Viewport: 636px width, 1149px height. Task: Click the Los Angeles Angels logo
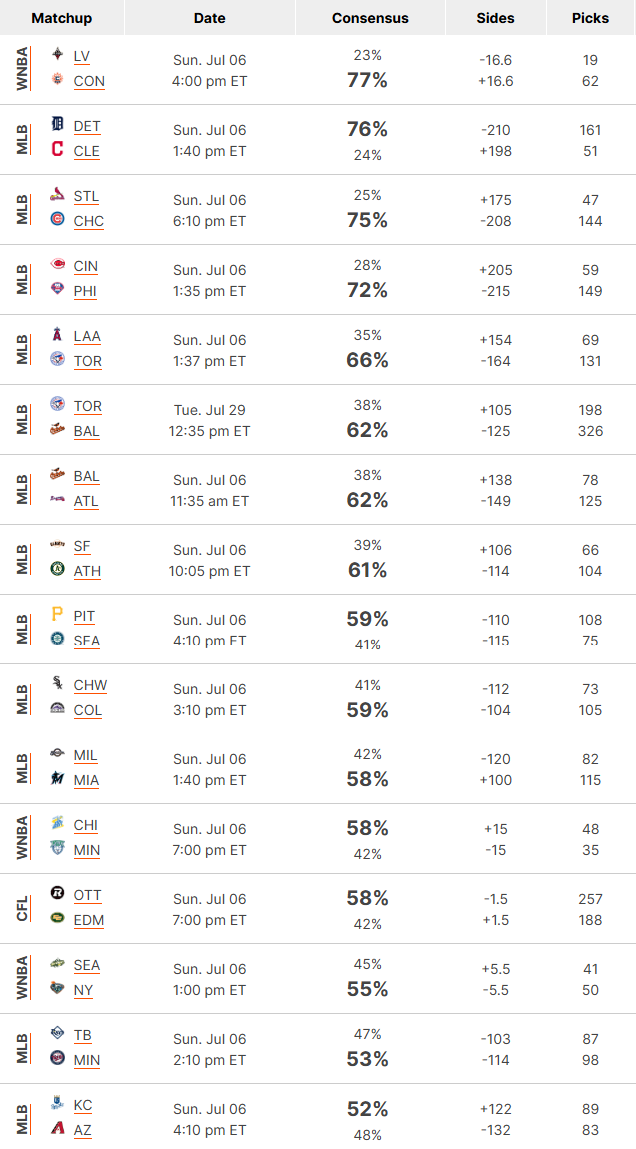pos(57,334)
